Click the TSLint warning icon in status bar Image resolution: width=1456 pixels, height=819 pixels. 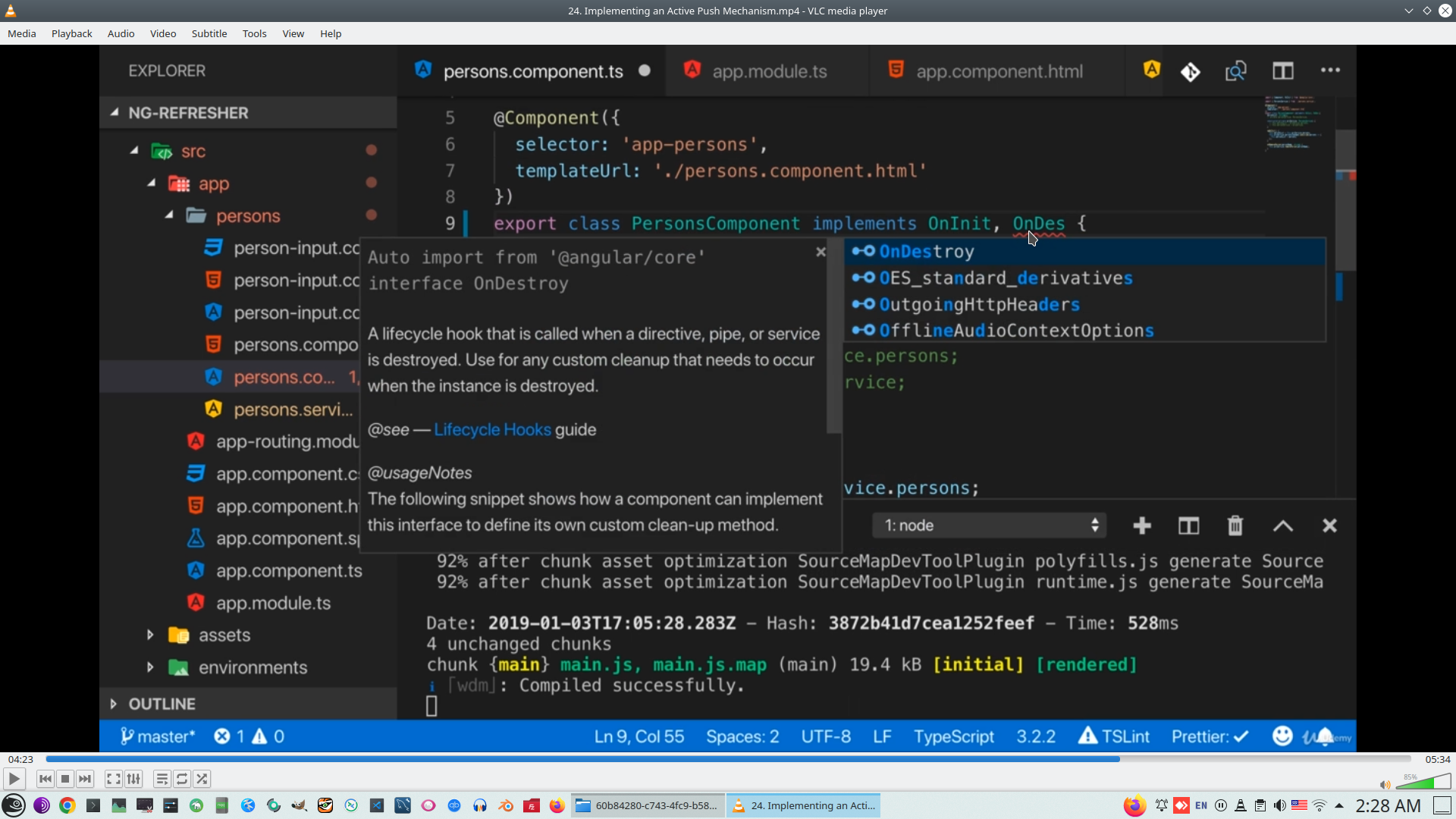(1089, 736)
